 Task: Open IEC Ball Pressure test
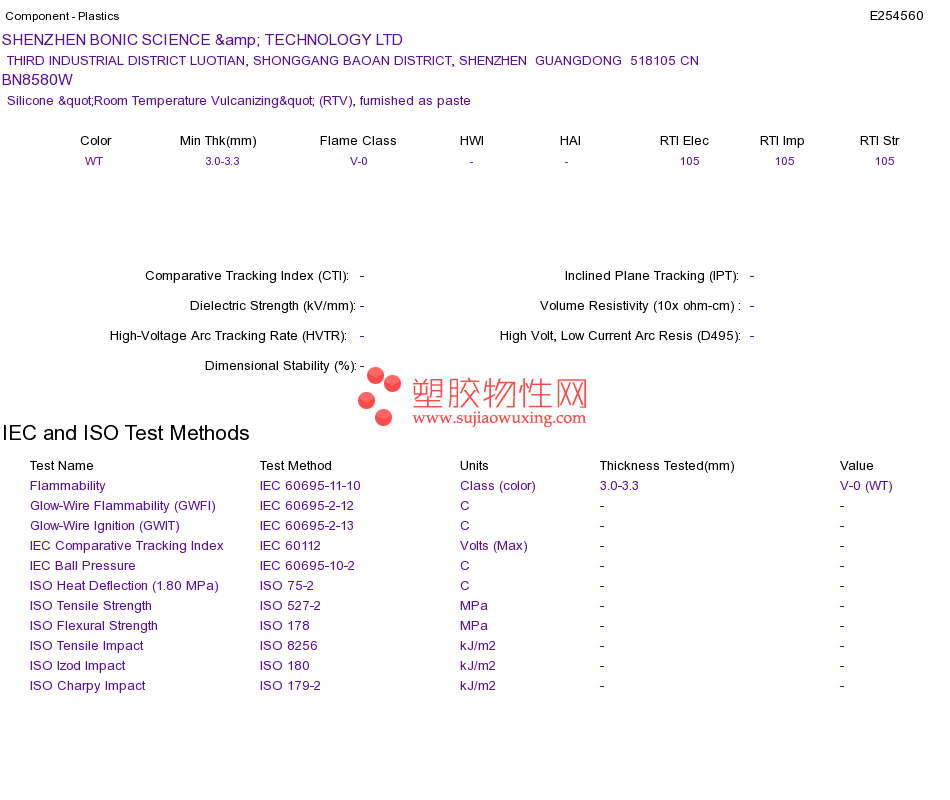(82, 566)
